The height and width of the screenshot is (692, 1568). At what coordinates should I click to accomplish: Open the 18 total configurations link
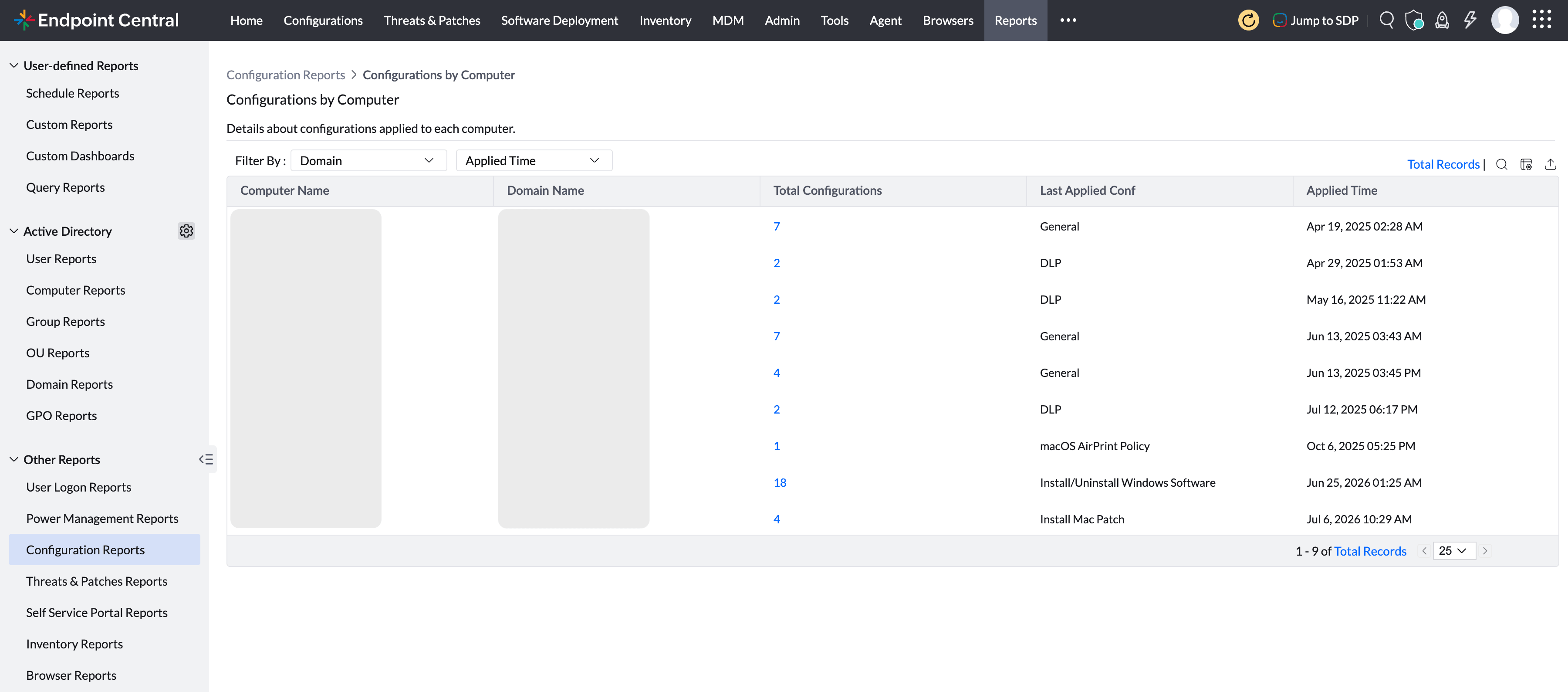[780, 482]
